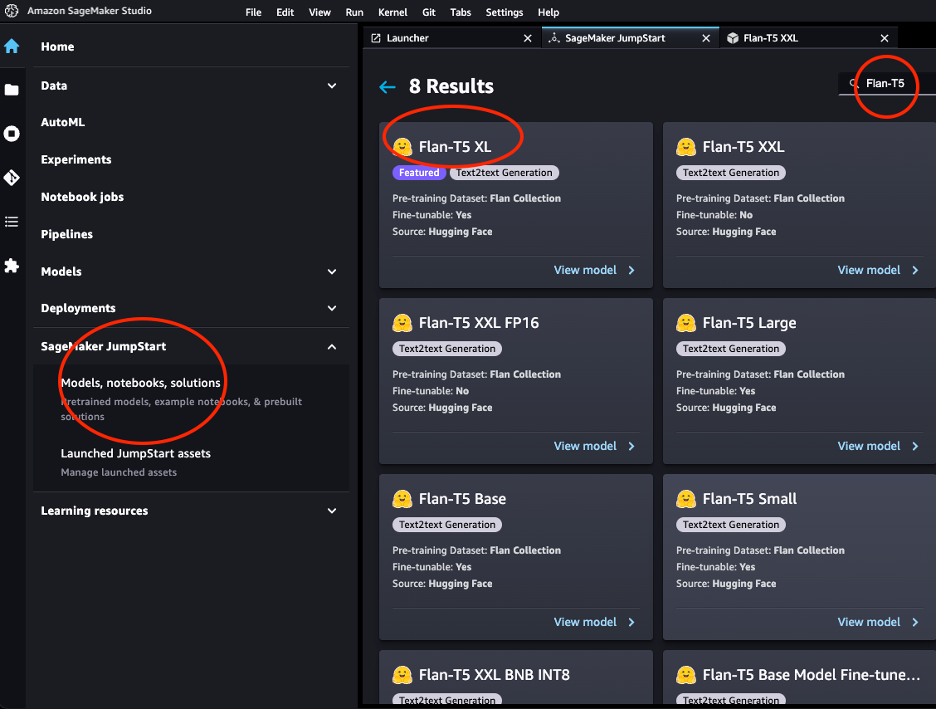View model for Flan-T5 Base
The image size is (936, 710).
tap(594, 622)
